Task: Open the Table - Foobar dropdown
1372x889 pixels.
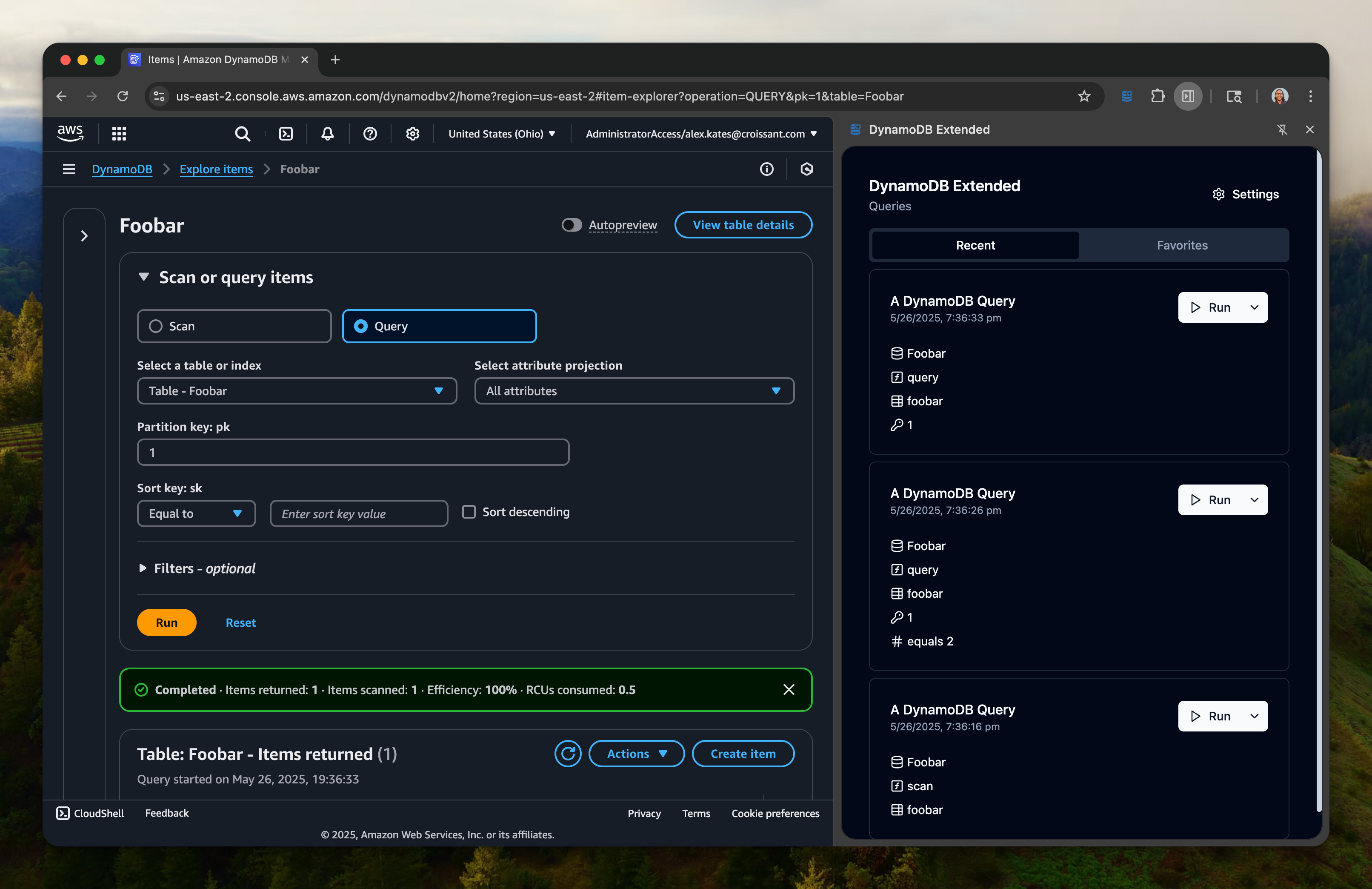Action: coord(297,390)
